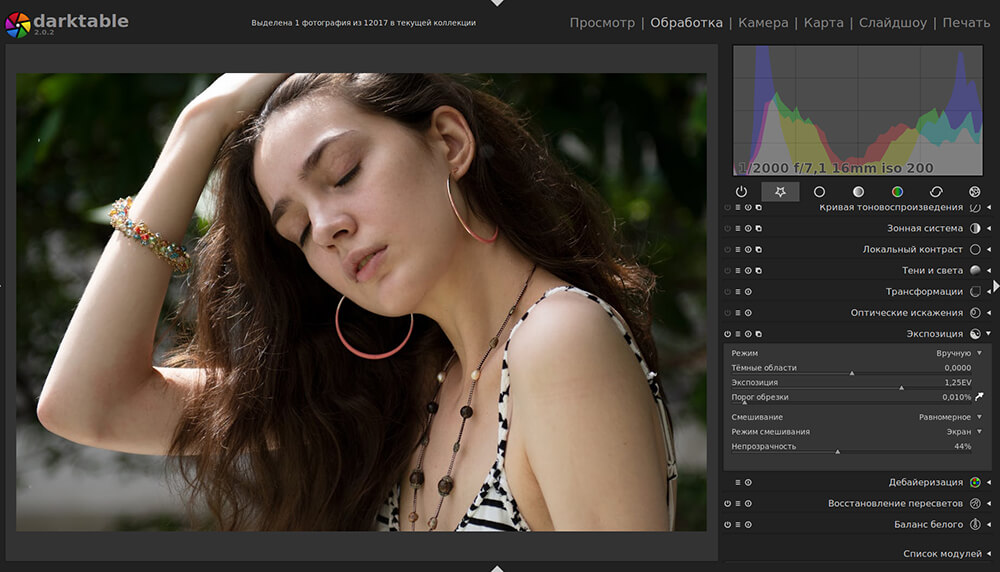Switch to the Просмотр view
Image resolution: width=1000 pixels, height=572 pixels.
click(602, 22)
